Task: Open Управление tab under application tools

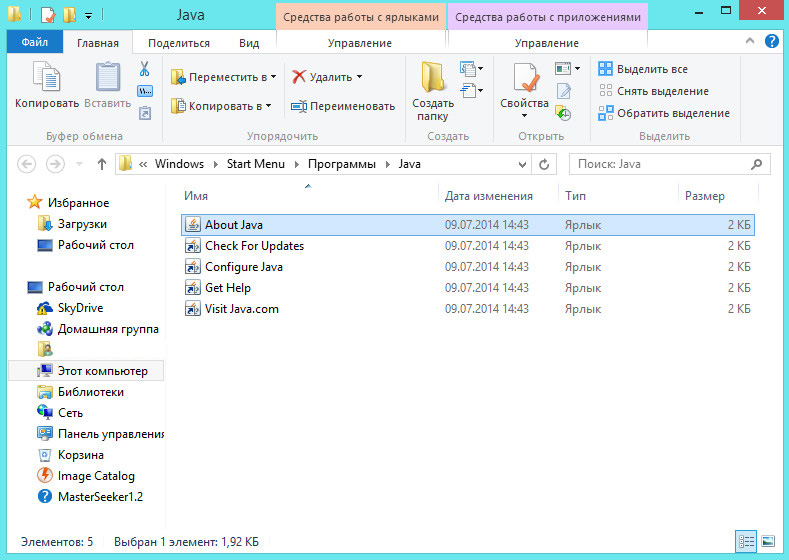Action: [x=546, y=43]
